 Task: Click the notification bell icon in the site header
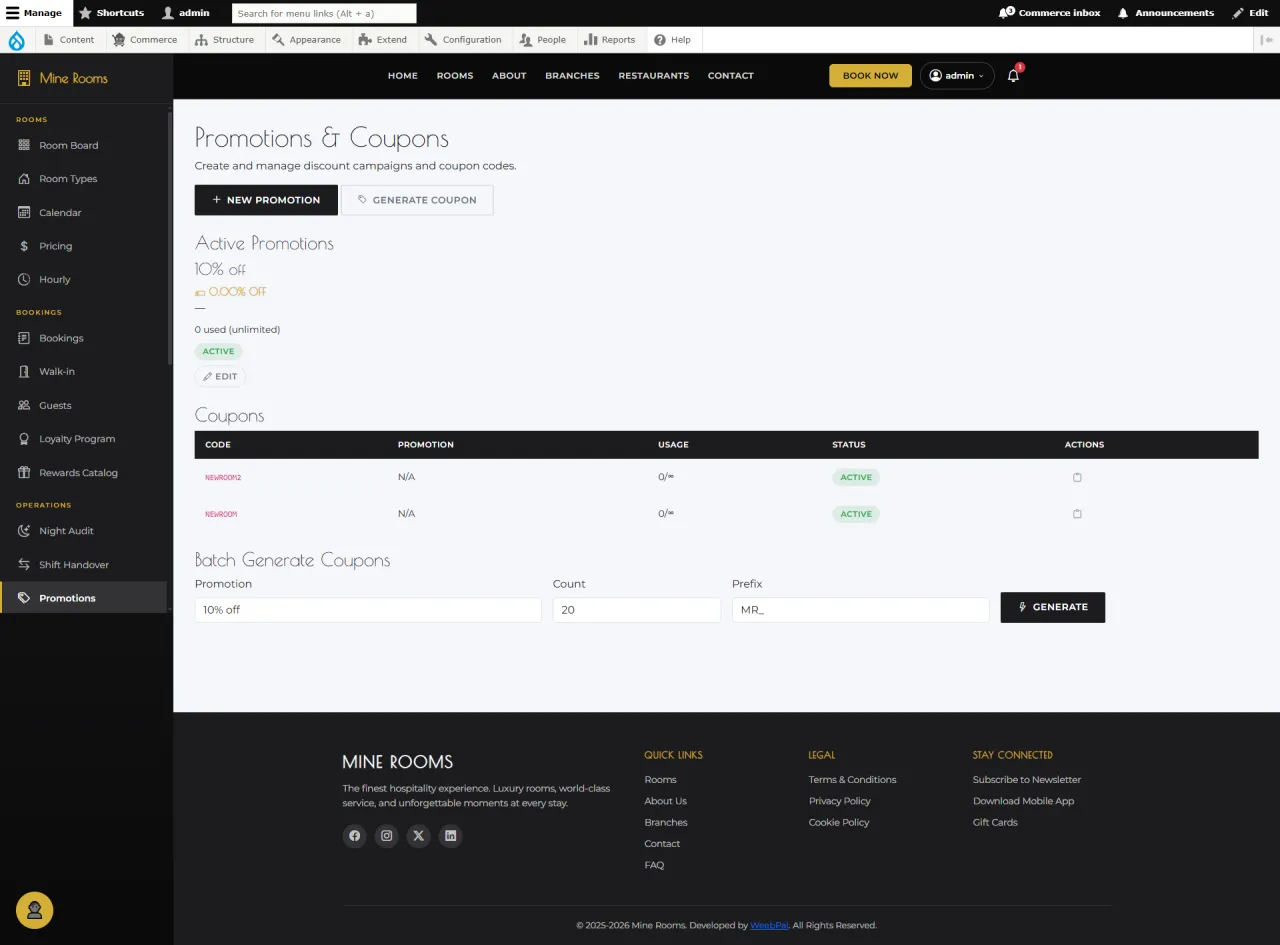point(1013,76)
